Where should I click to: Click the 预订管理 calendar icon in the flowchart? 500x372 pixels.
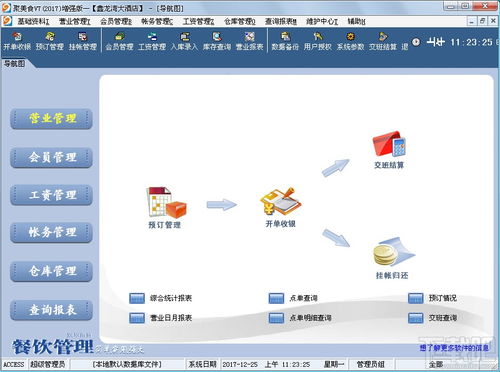[166, 202]
